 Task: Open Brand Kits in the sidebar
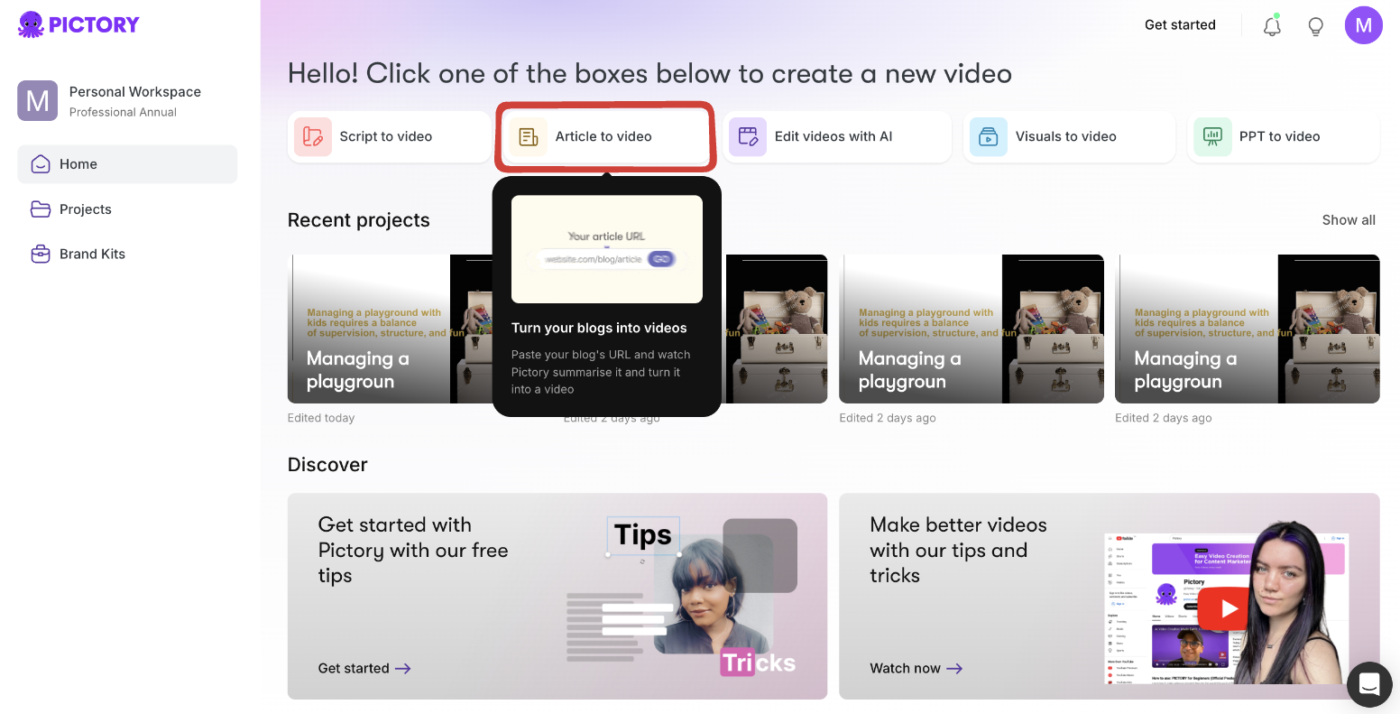127,254
